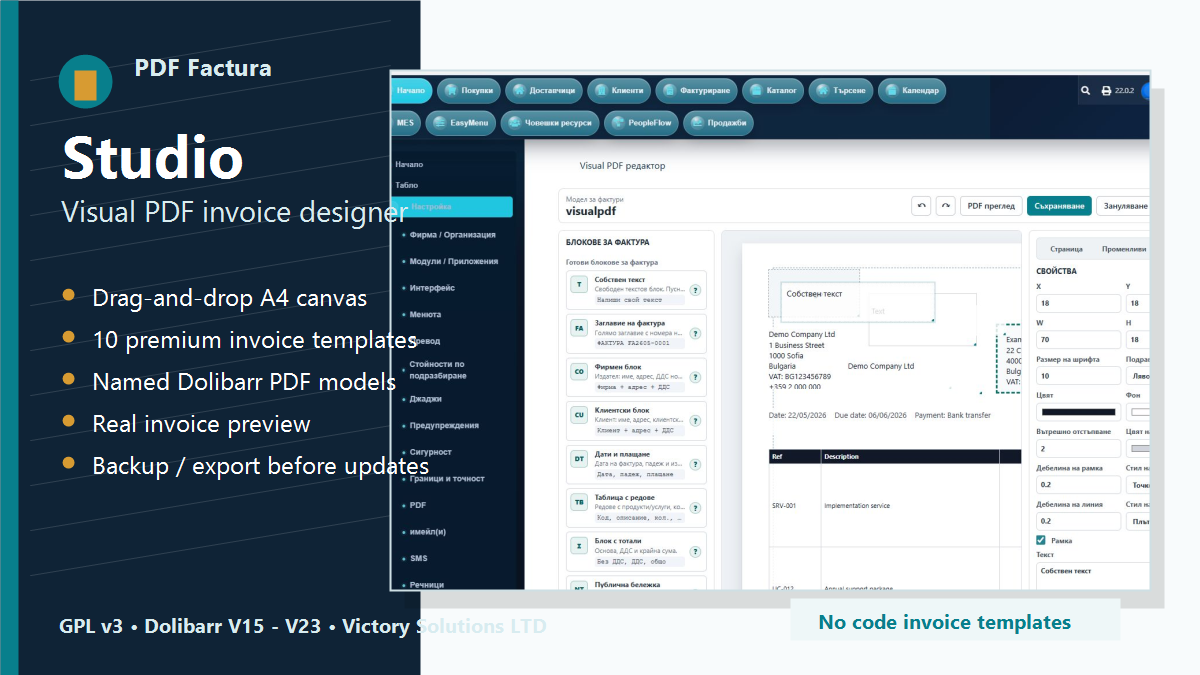The image size is (1200, 675).
Task: Open help for Таблица с редове block
Action: click(x=695, y=508)
